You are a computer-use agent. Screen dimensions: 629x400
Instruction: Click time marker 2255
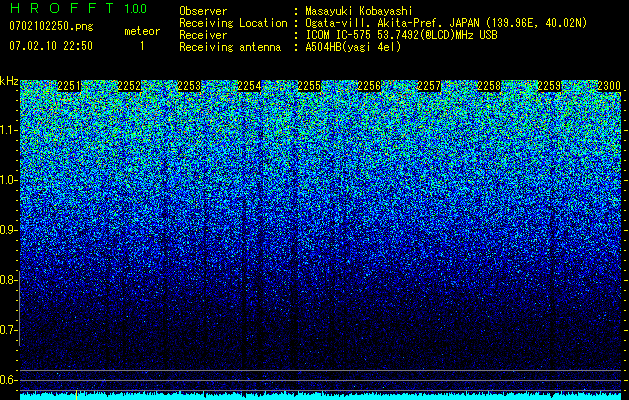point(309,86)
